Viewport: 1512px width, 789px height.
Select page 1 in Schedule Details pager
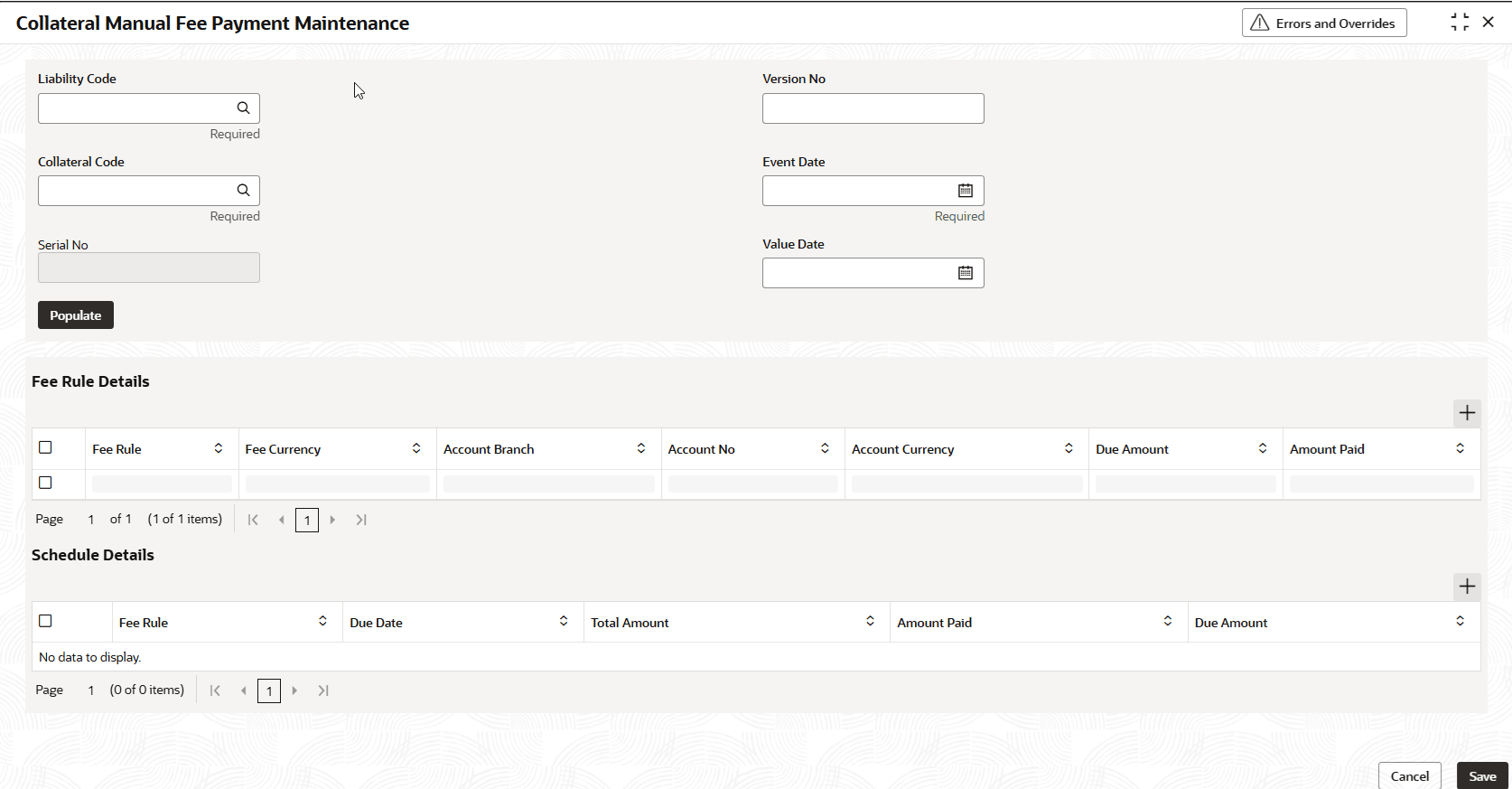(269, 691)
